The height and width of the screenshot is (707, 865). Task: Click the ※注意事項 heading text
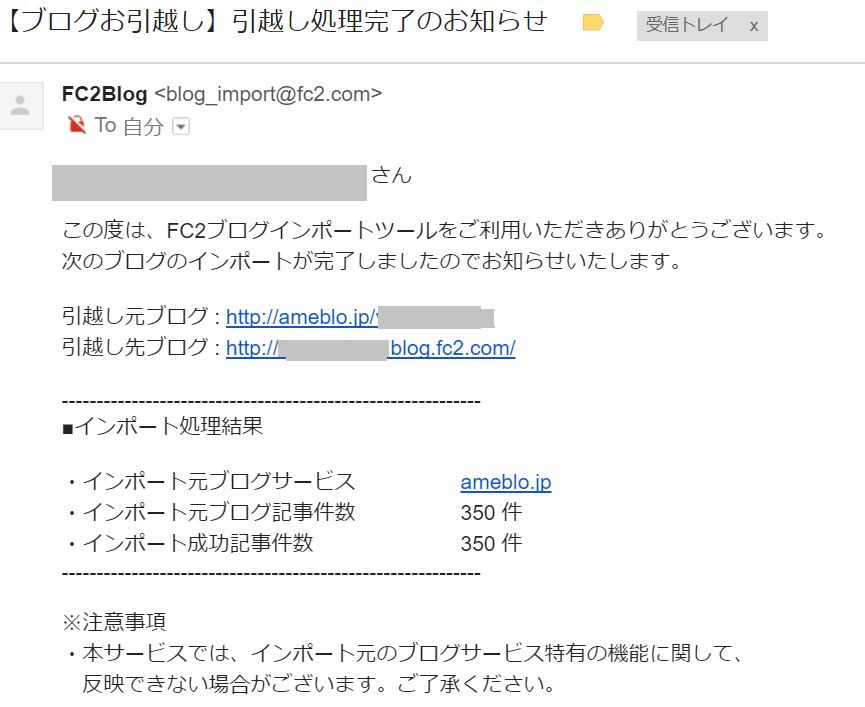pos(114,622)
